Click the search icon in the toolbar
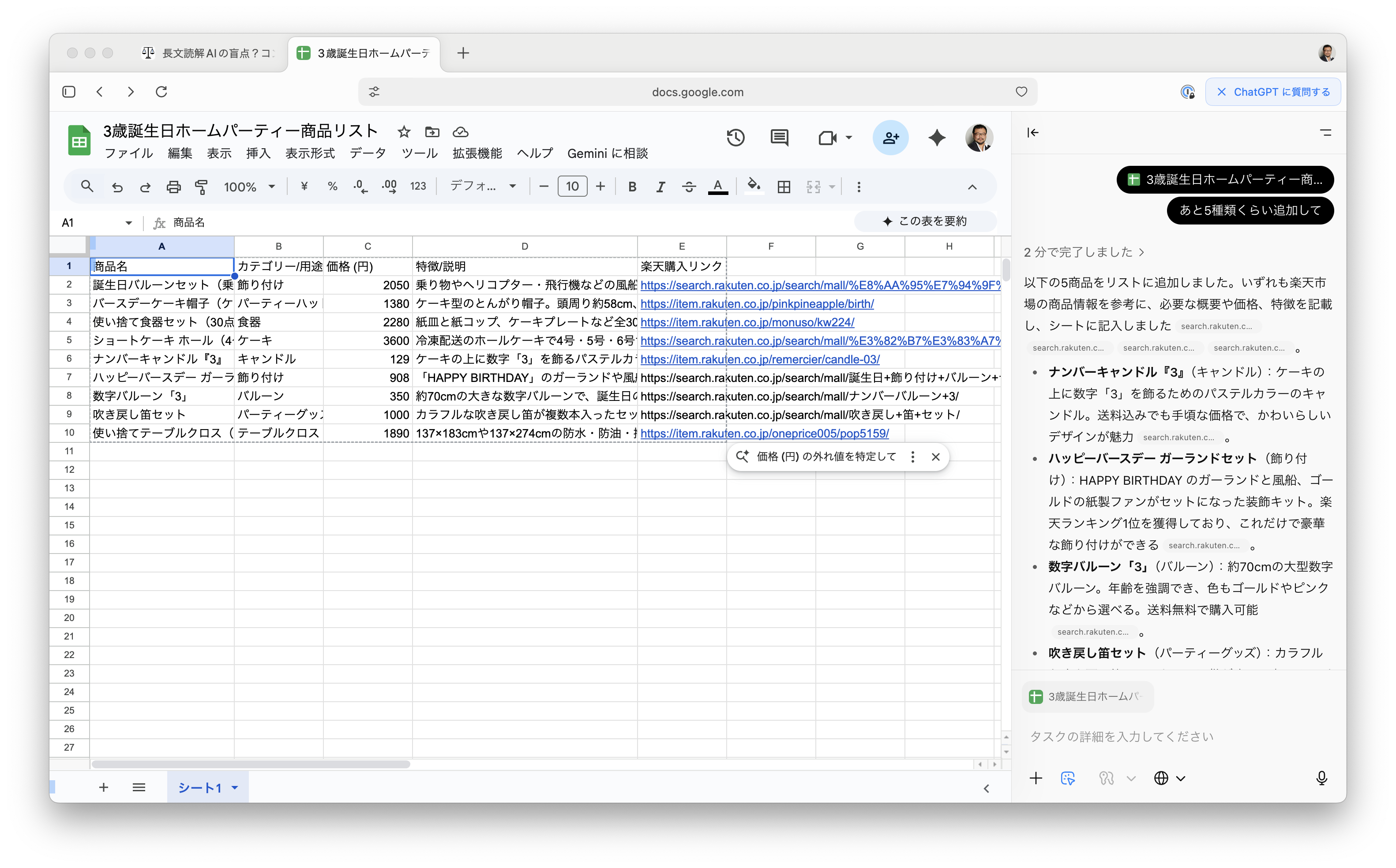 87,187
